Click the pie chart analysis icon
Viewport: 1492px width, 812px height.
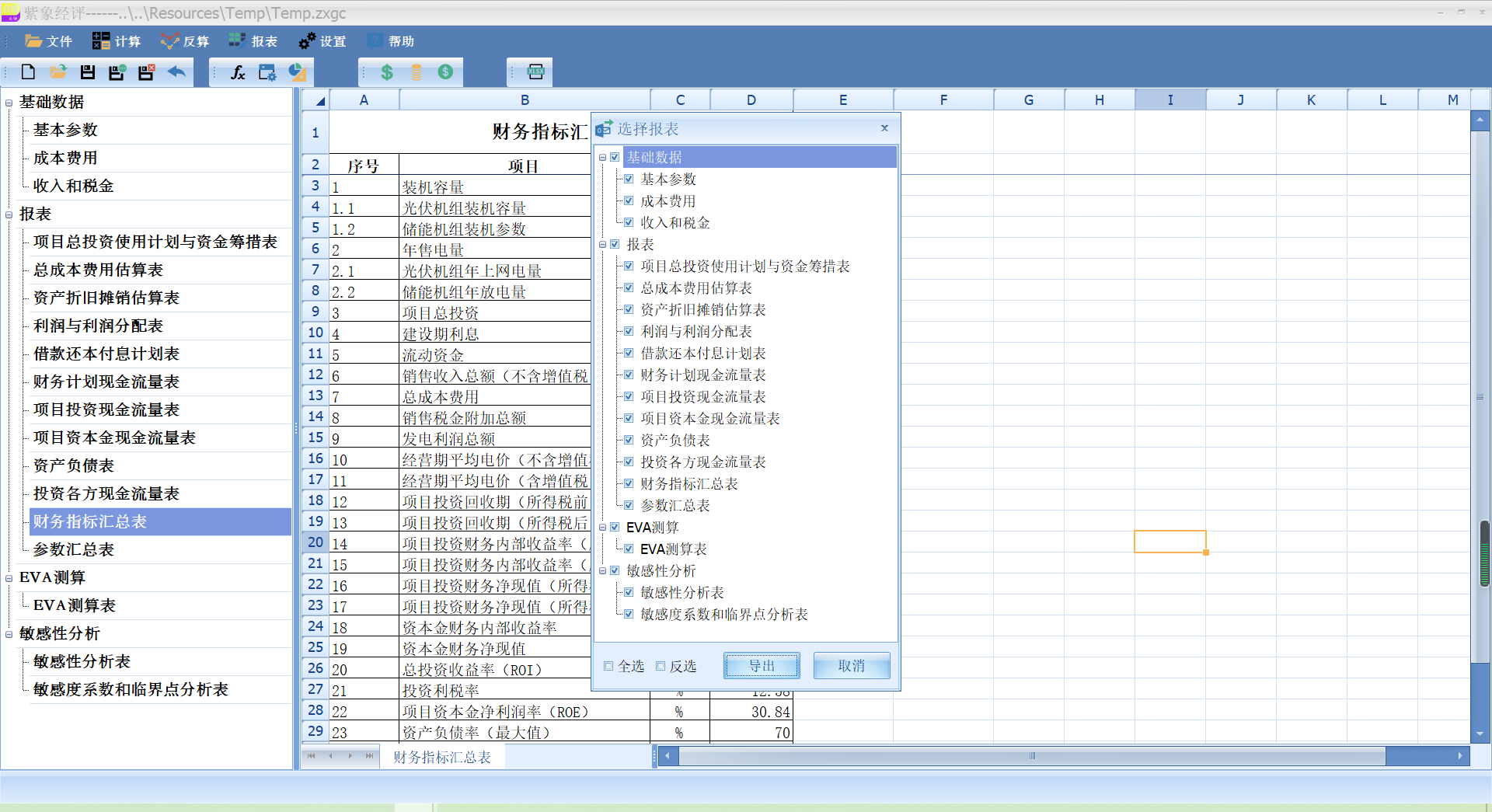click(x=297, y=72)
